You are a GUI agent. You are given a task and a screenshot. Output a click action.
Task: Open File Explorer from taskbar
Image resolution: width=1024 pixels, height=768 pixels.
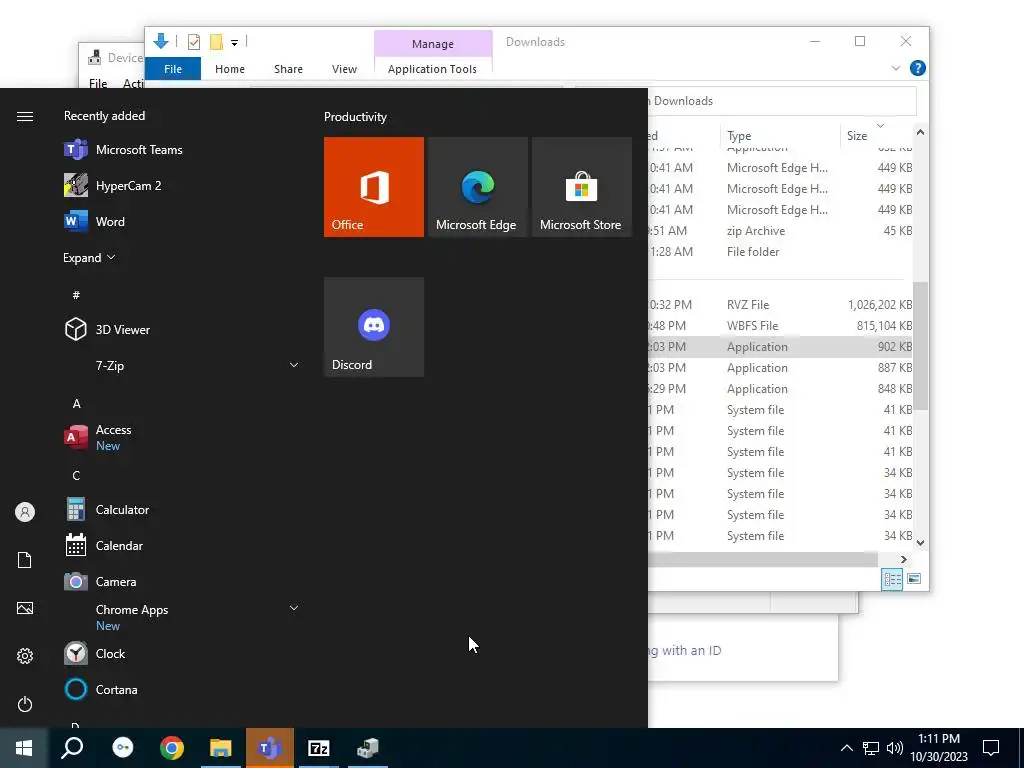pyautogui.click(x=221, y=748)
